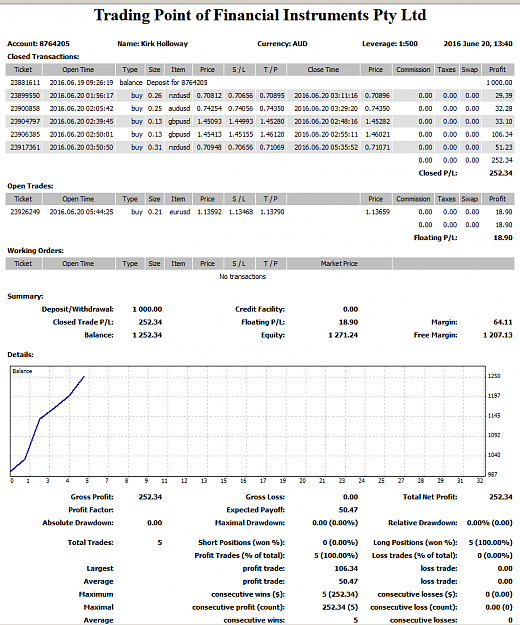Click the Gross Loss: label
This screenshot has height=625, width=520.
tap(265, 497)
